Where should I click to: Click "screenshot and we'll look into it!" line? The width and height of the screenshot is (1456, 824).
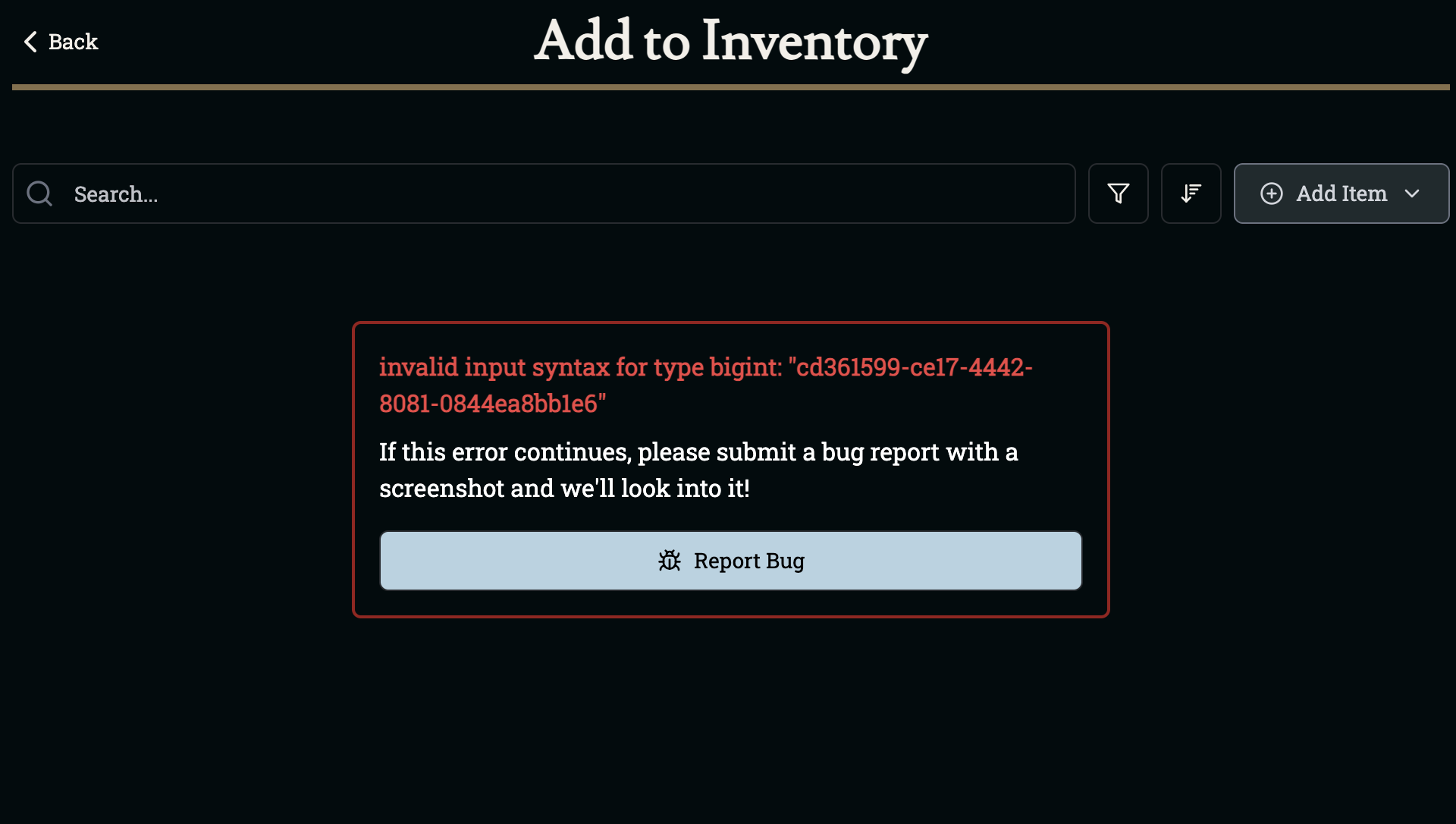pyautogui.click(x=564, y=489)
